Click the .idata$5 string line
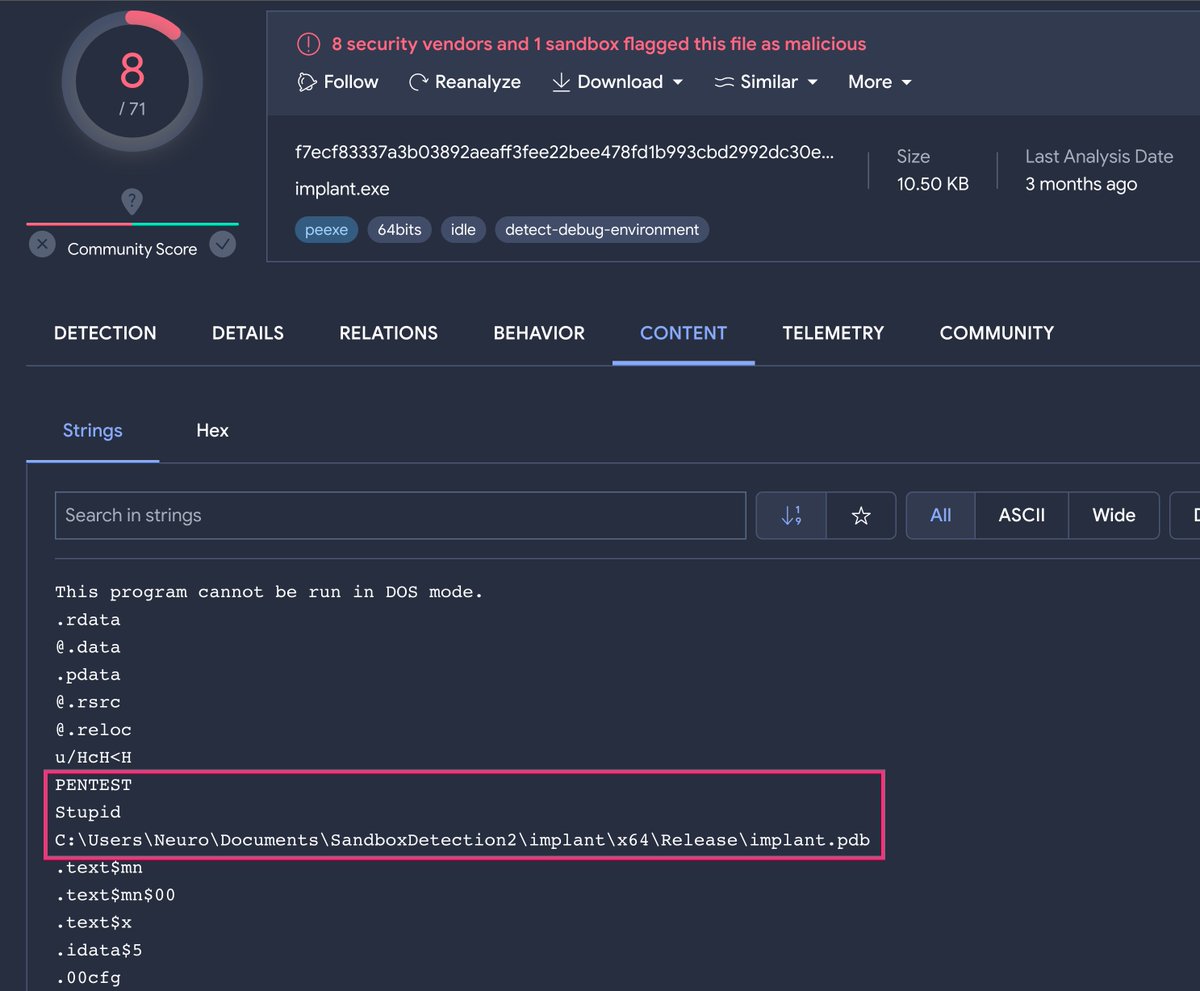The width and height of the screenshot is (1200, 991). tap(99, 950)
